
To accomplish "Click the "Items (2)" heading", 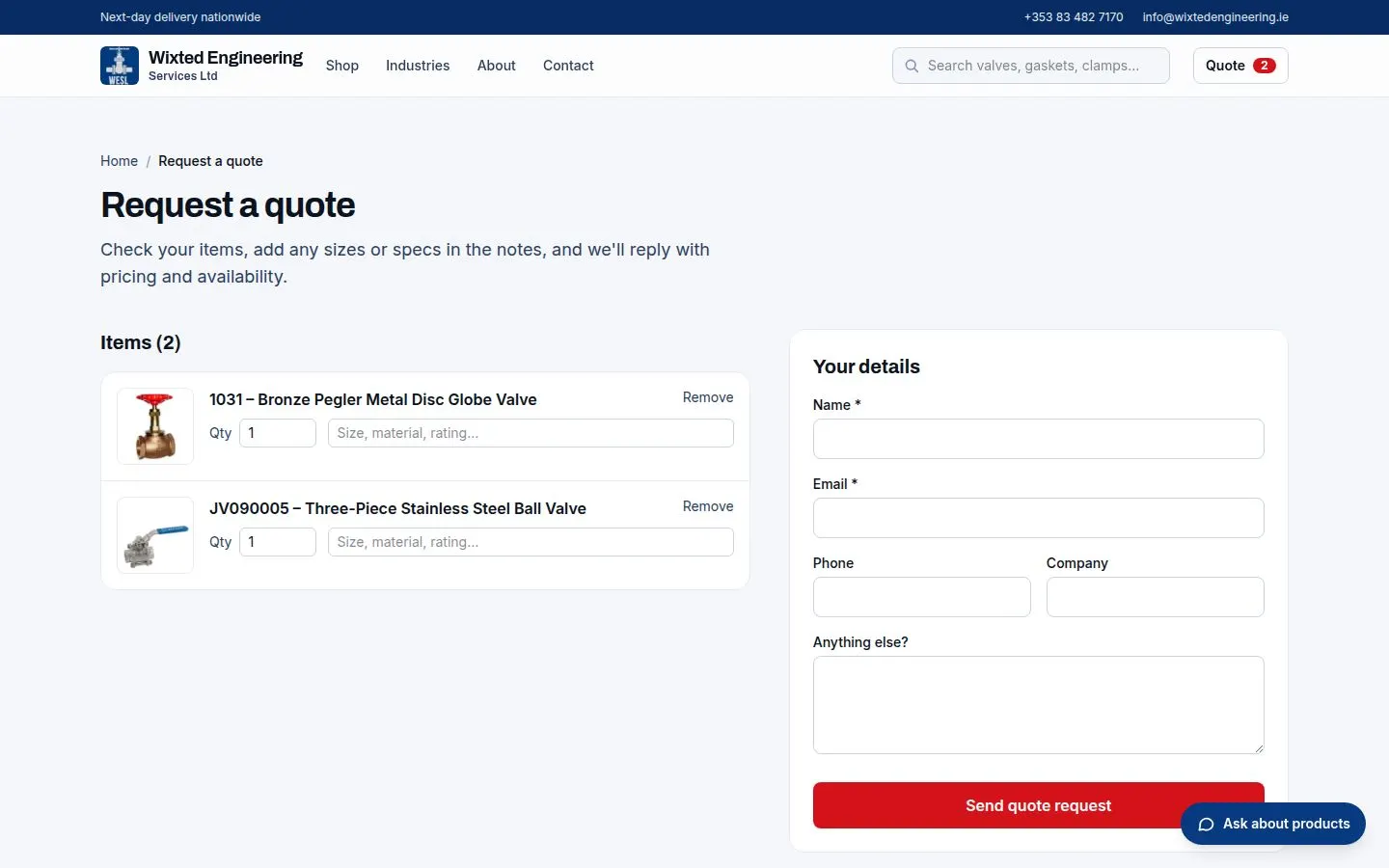I will 141,342.
